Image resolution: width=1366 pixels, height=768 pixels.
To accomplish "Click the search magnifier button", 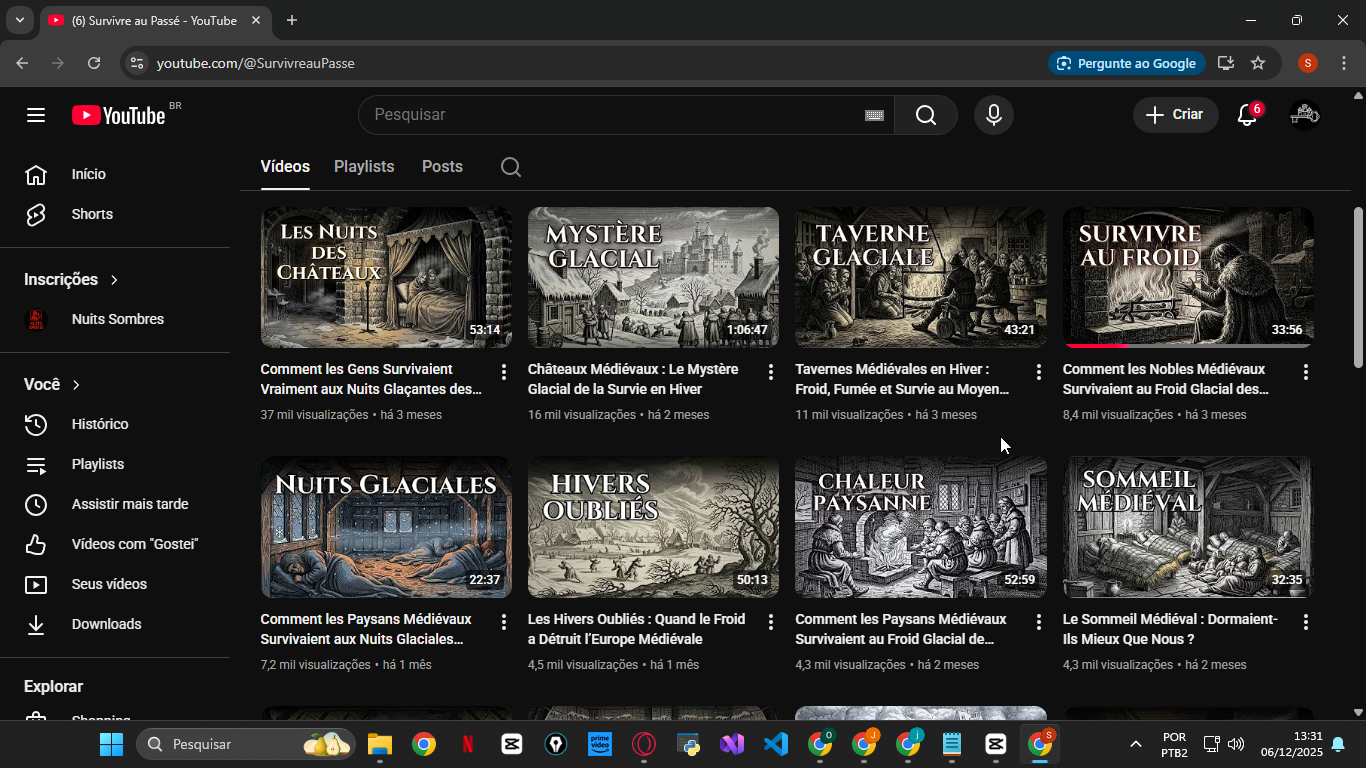I will 925,115.
